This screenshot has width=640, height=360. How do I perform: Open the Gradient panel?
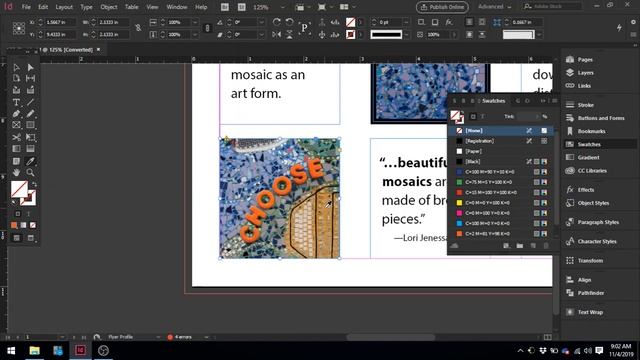[588, 158]
